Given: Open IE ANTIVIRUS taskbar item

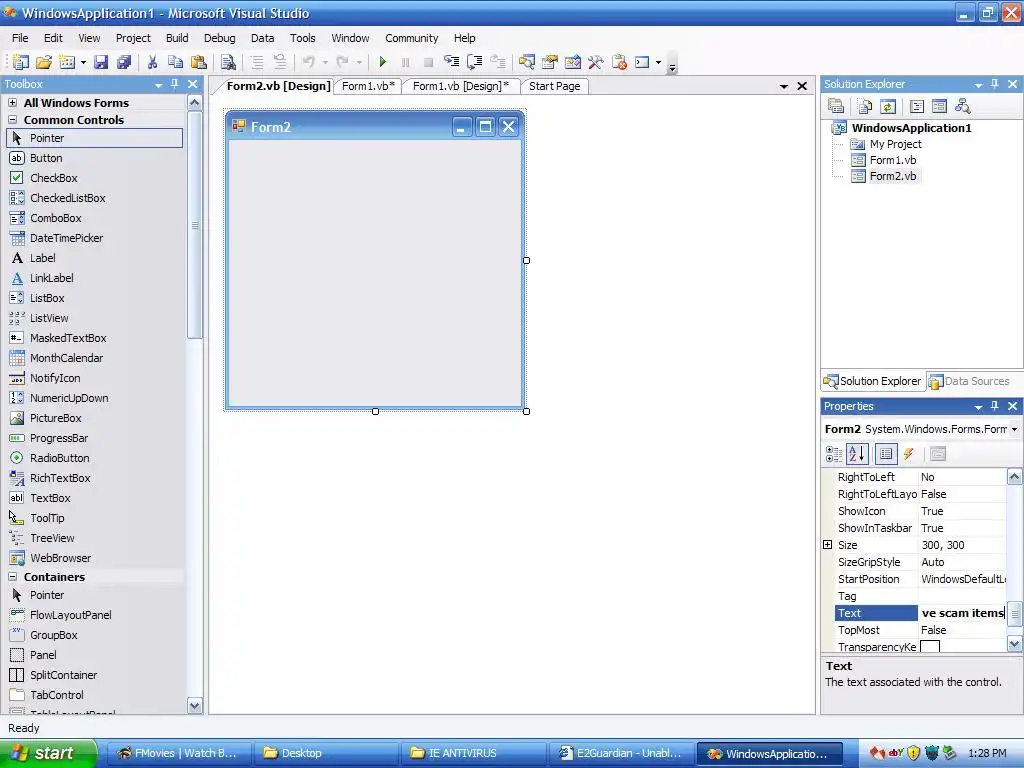Looking at the screenshot, I should click(x=472, y=753).
